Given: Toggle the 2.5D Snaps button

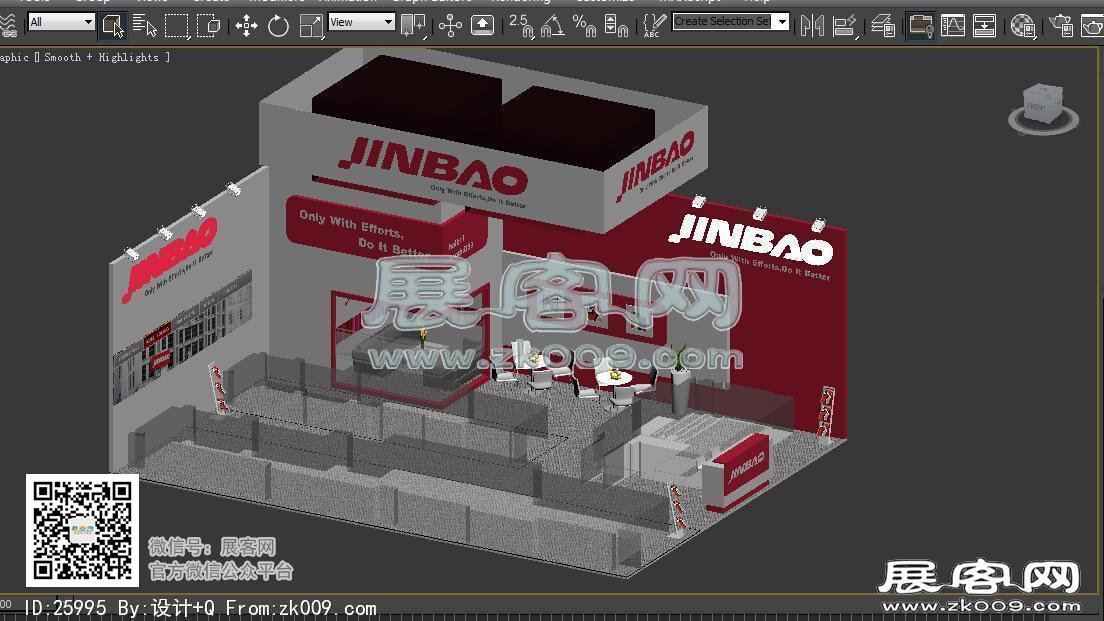Looking at the screenshot, I should [522, 26].
